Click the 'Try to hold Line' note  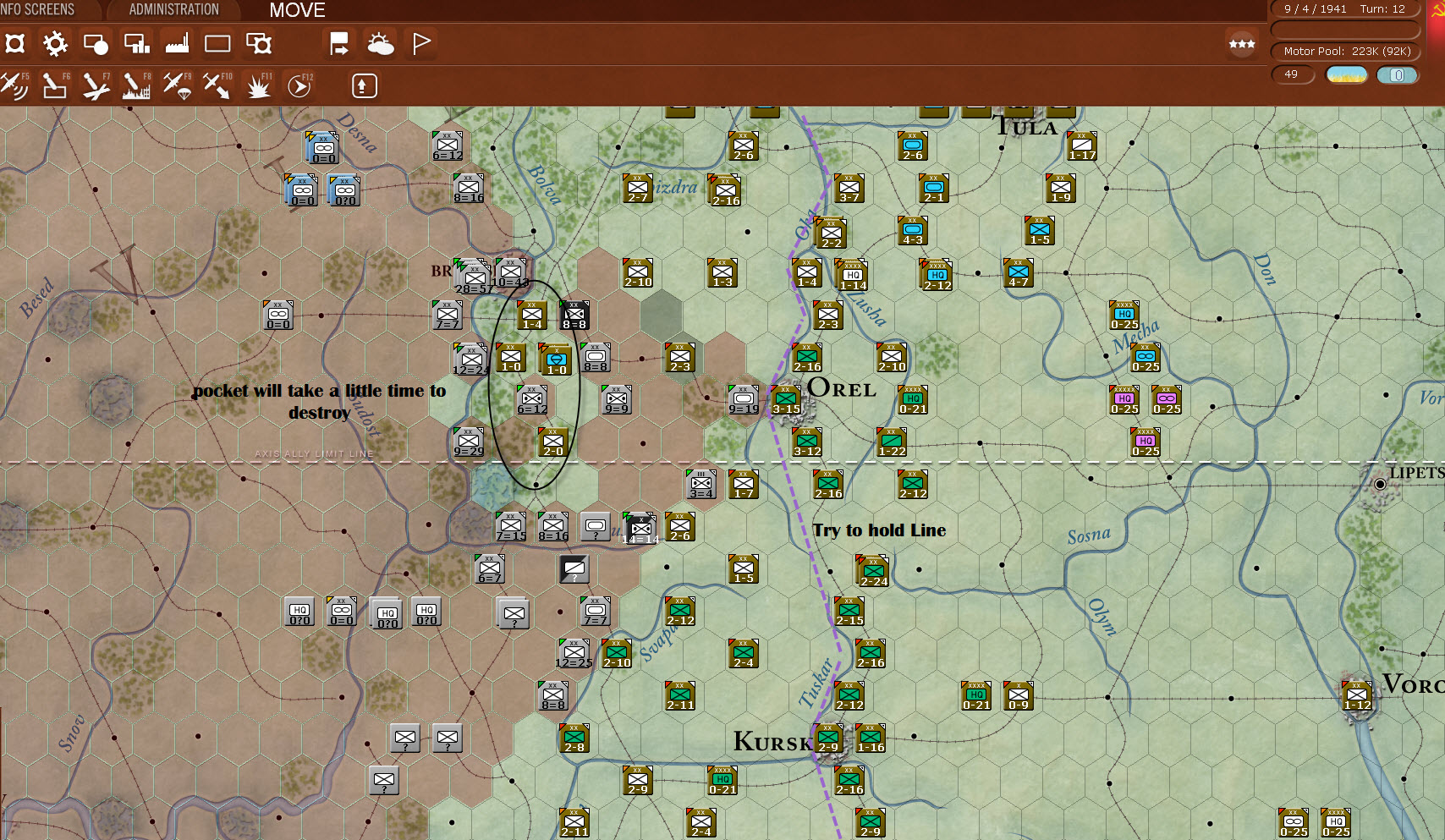(879, 530)
